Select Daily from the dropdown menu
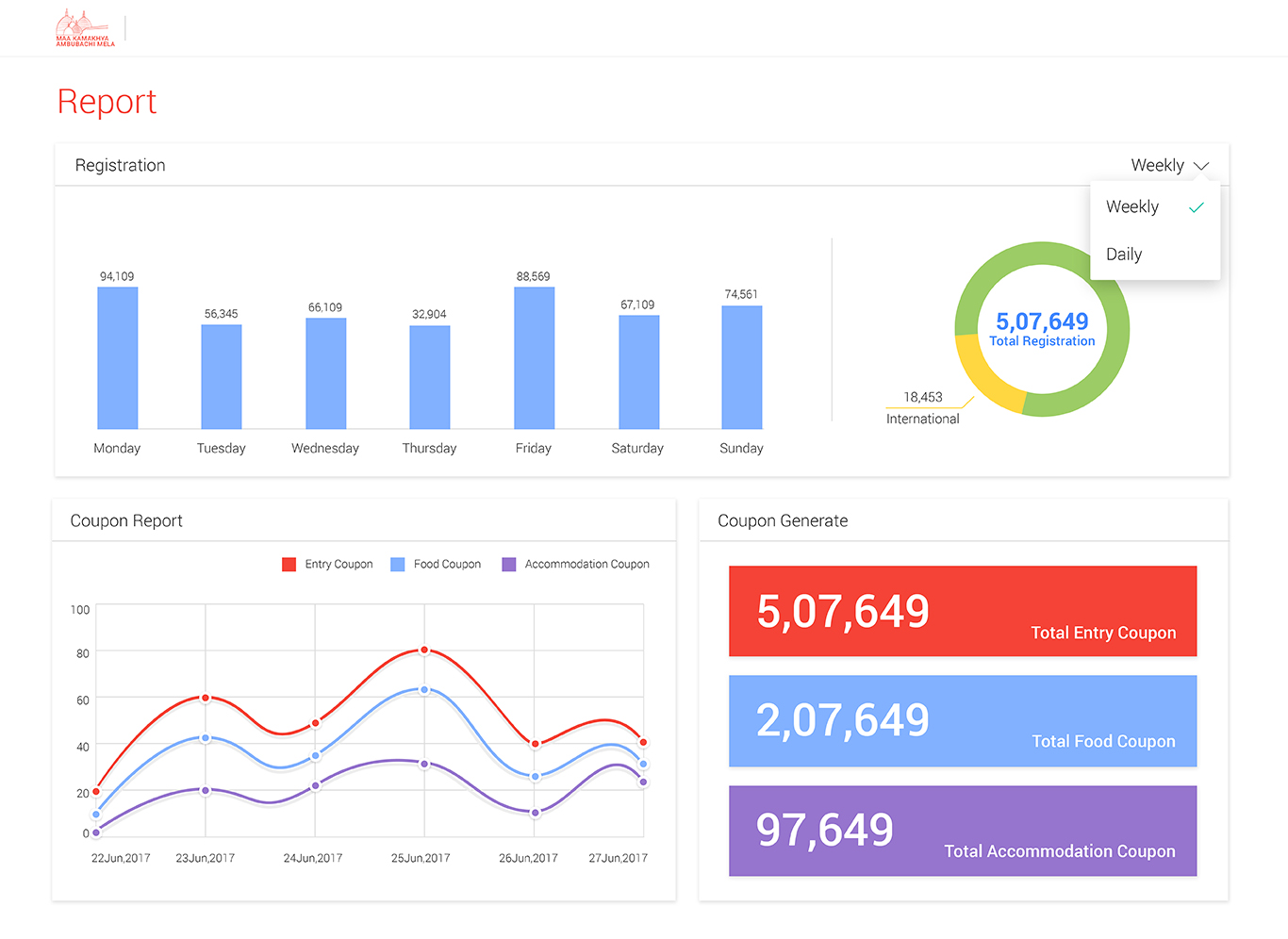This screenshot has width=1288, height=939. [1124, 255]
